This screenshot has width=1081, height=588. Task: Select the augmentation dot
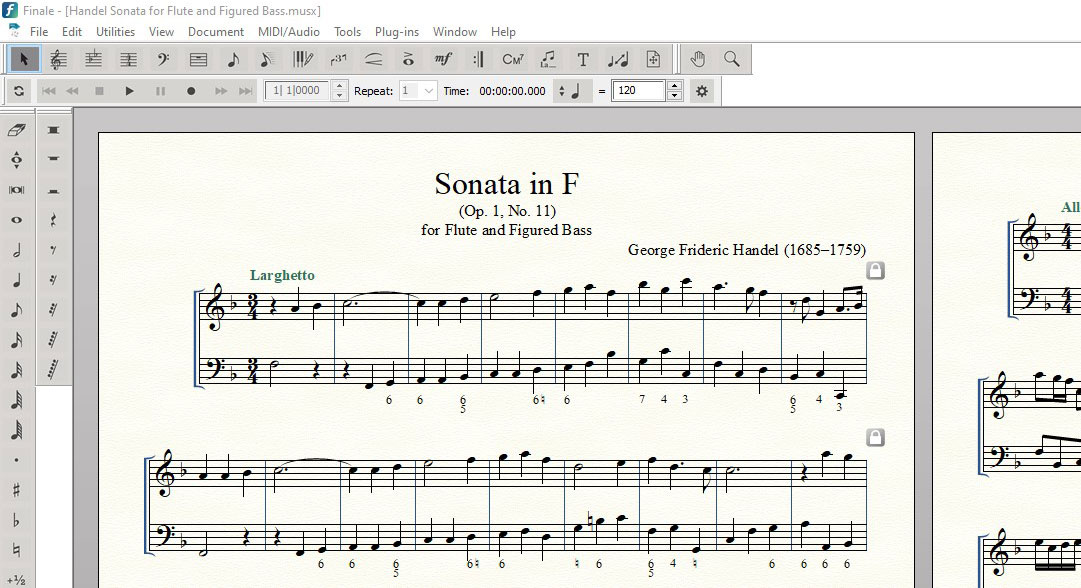17,460
